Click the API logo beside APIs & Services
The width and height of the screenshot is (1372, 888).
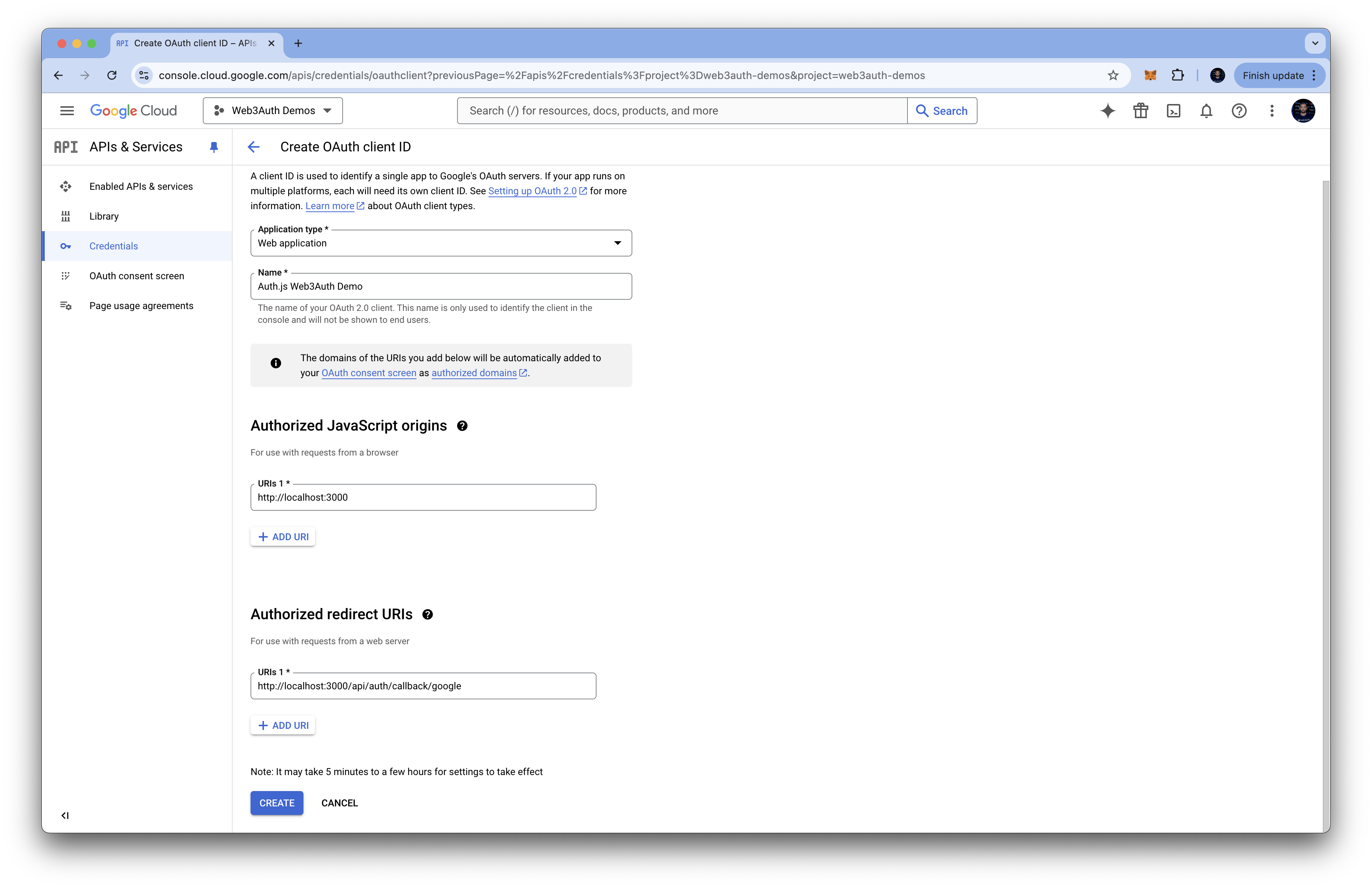tap(66, 147)
